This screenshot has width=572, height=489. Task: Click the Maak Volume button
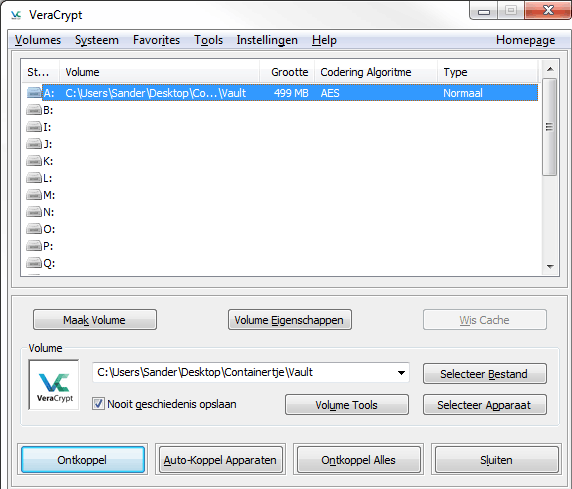[x=95, y=320]
